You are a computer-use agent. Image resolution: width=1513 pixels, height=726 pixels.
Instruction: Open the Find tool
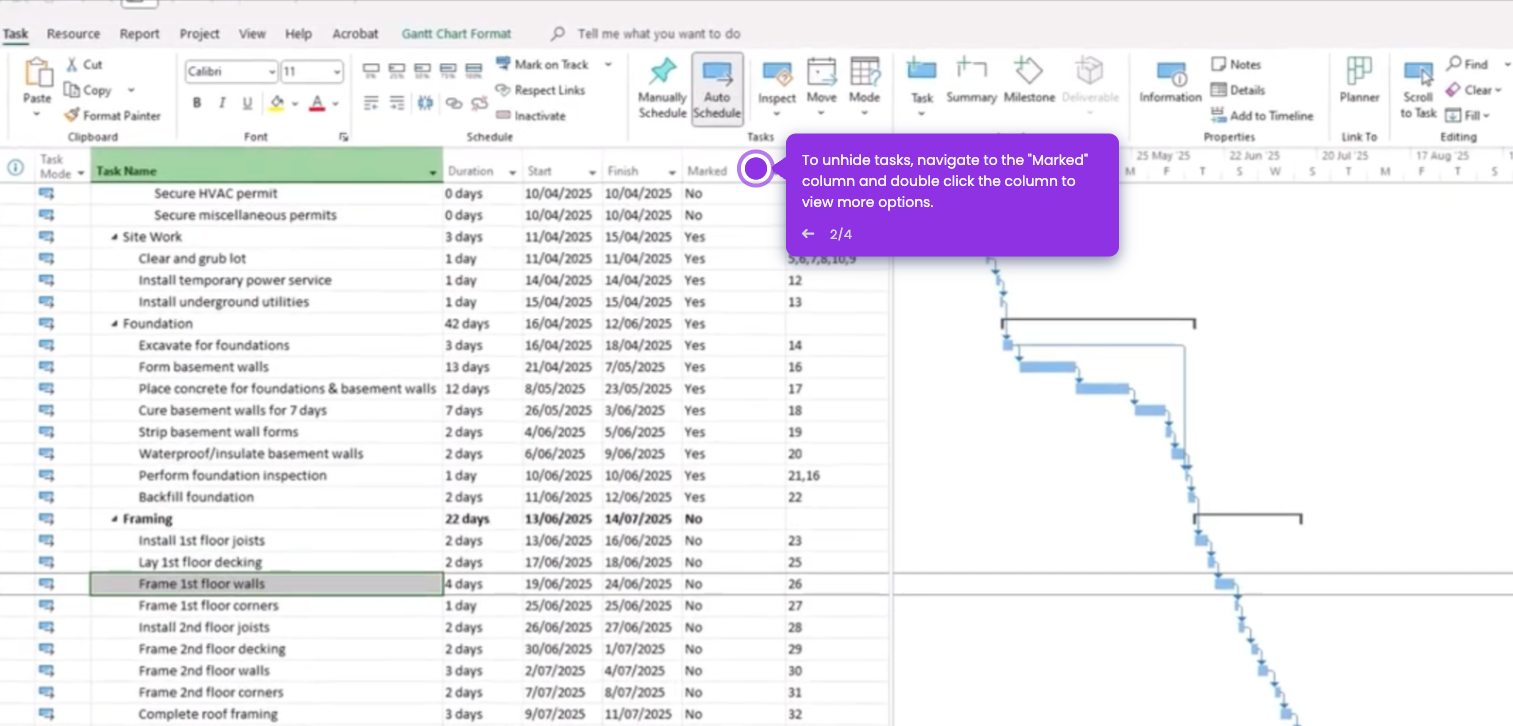click(1467, 64)
